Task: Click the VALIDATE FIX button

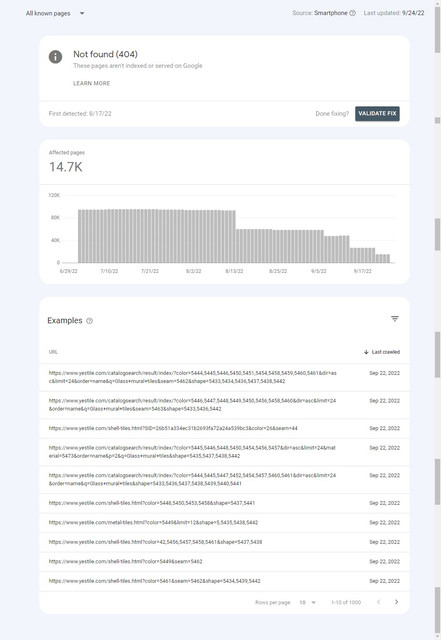Action: point(377,113)
